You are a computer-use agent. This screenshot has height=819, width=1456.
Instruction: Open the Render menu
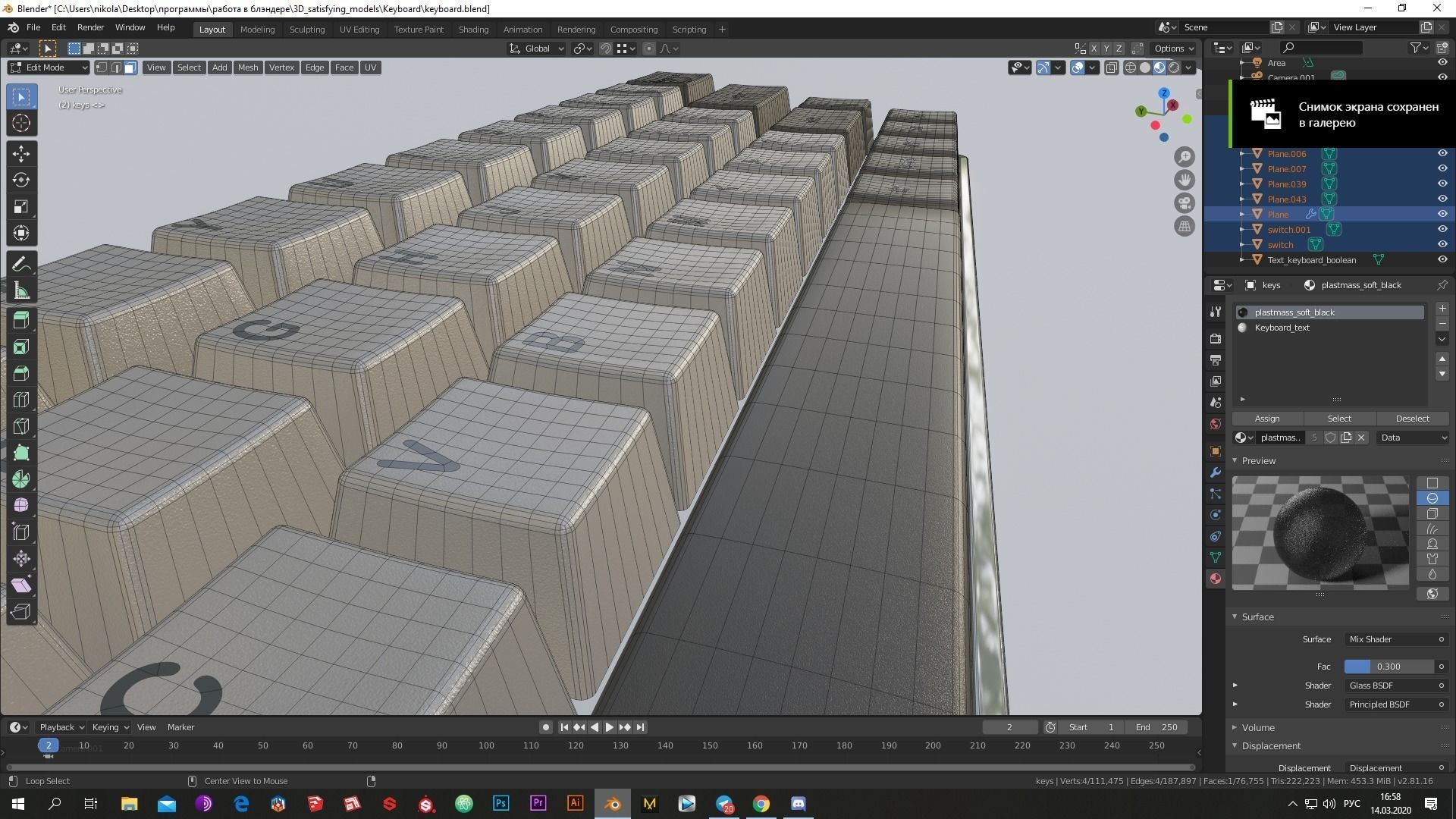[x=90, y=27]
